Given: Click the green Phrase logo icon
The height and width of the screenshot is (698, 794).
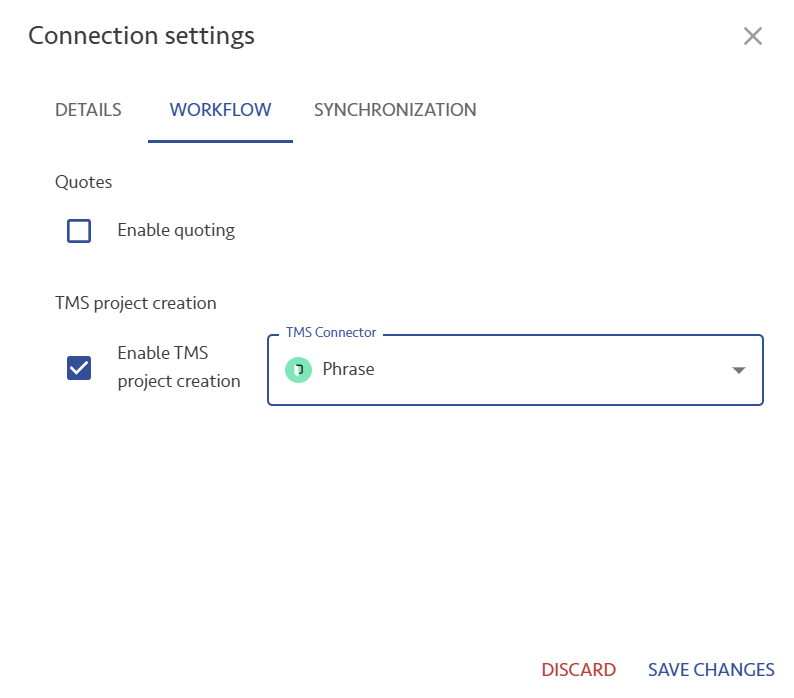Looking at the screenshot, I should coord(298,370).
